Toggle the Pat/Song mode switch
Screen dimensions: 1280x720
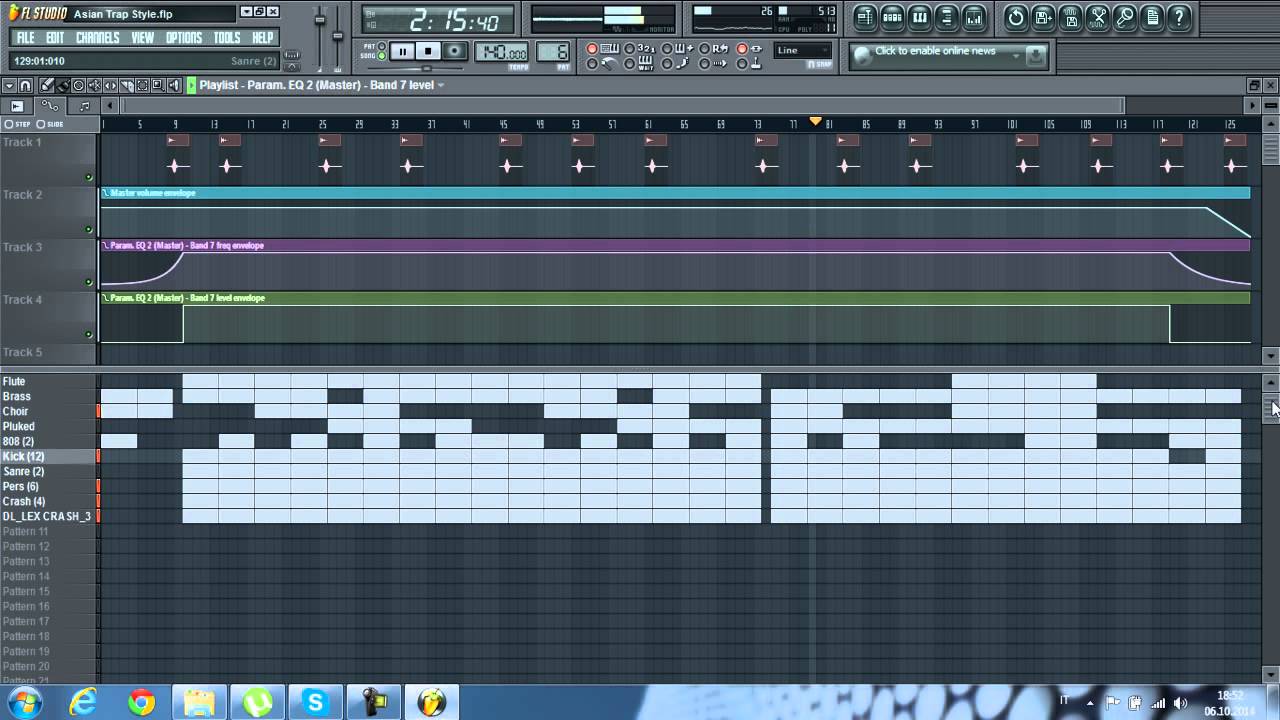[382, 51]
